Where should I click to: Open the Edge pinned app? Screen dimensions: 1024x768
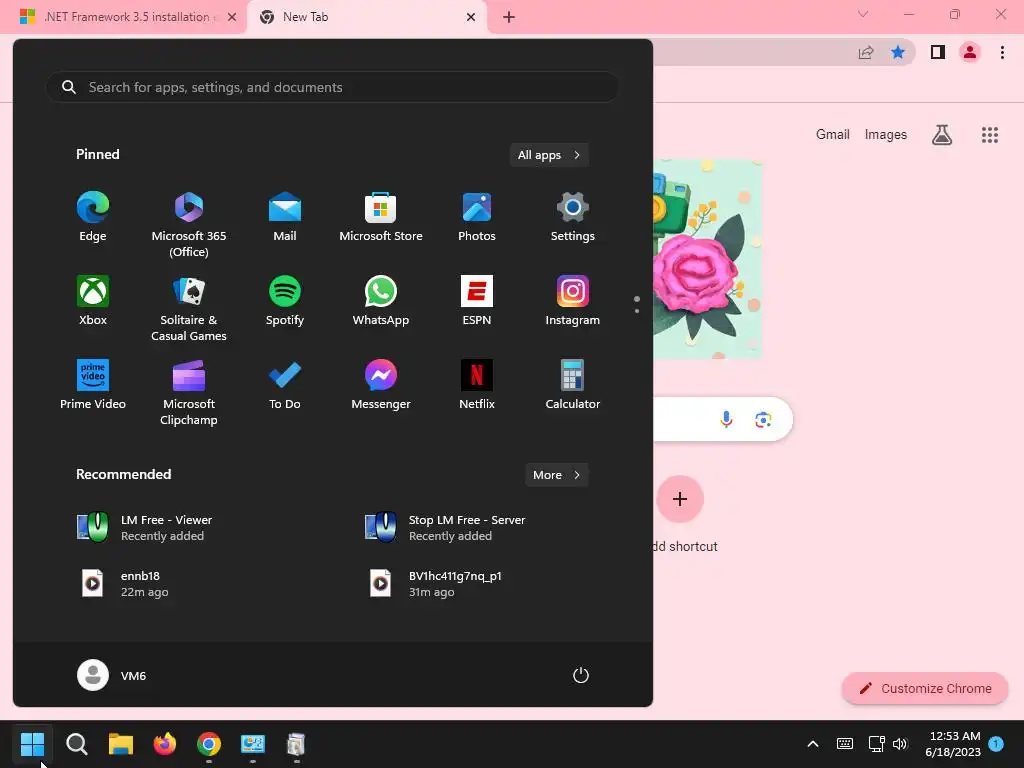pos(93,218)
